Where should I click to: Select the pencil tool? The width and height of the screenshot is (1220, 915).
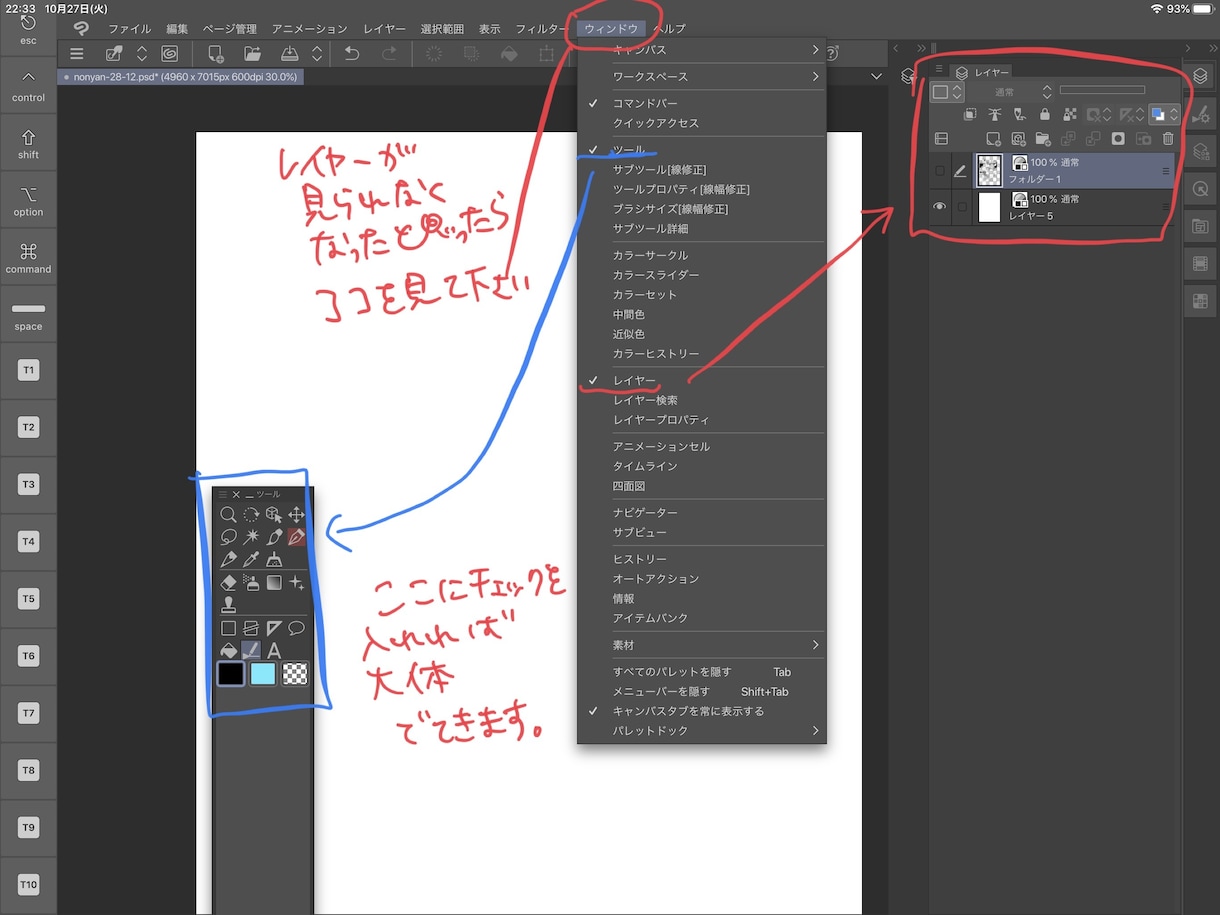[229, 560]
